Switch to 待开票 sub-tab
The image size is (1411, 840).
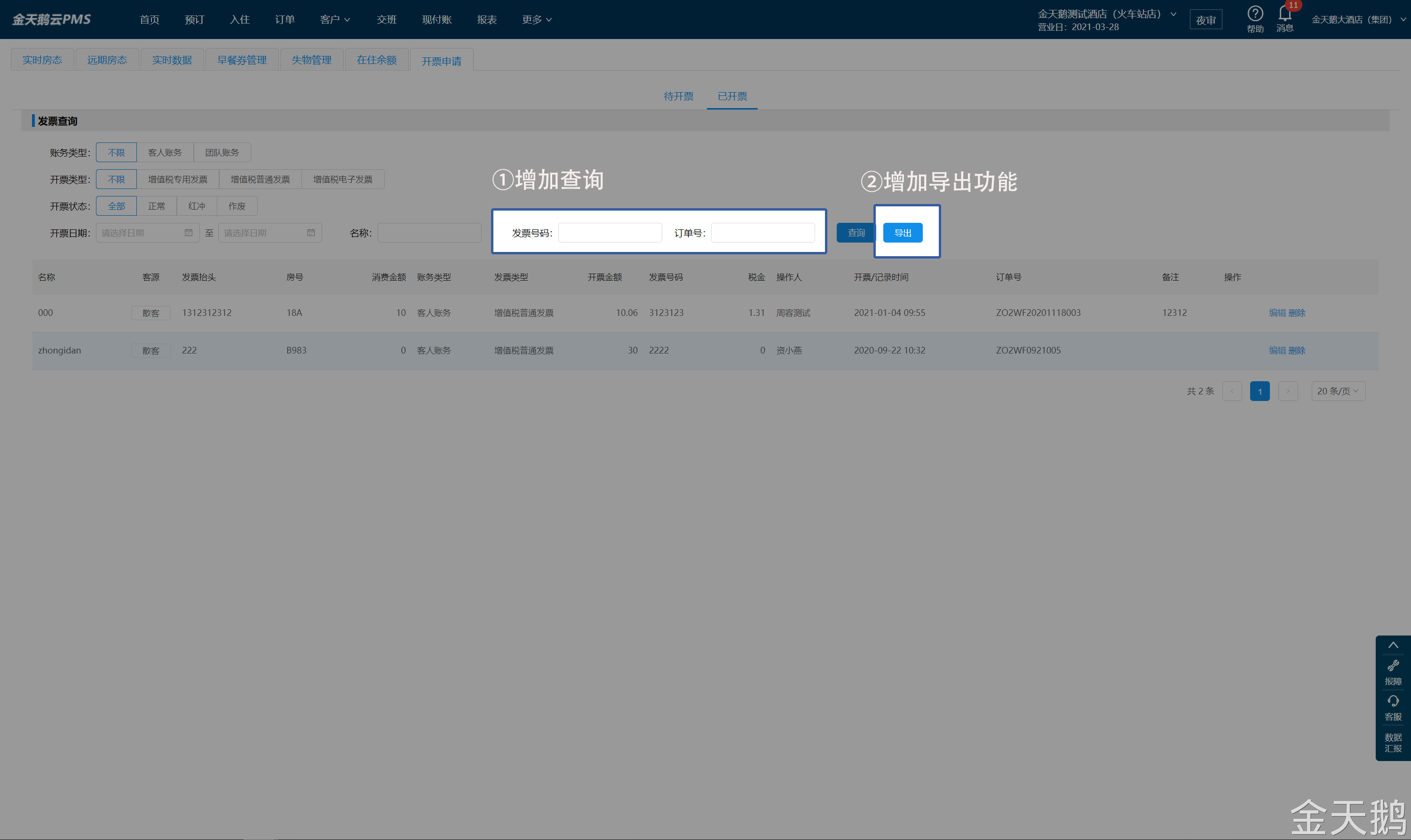tap(678, 96)
